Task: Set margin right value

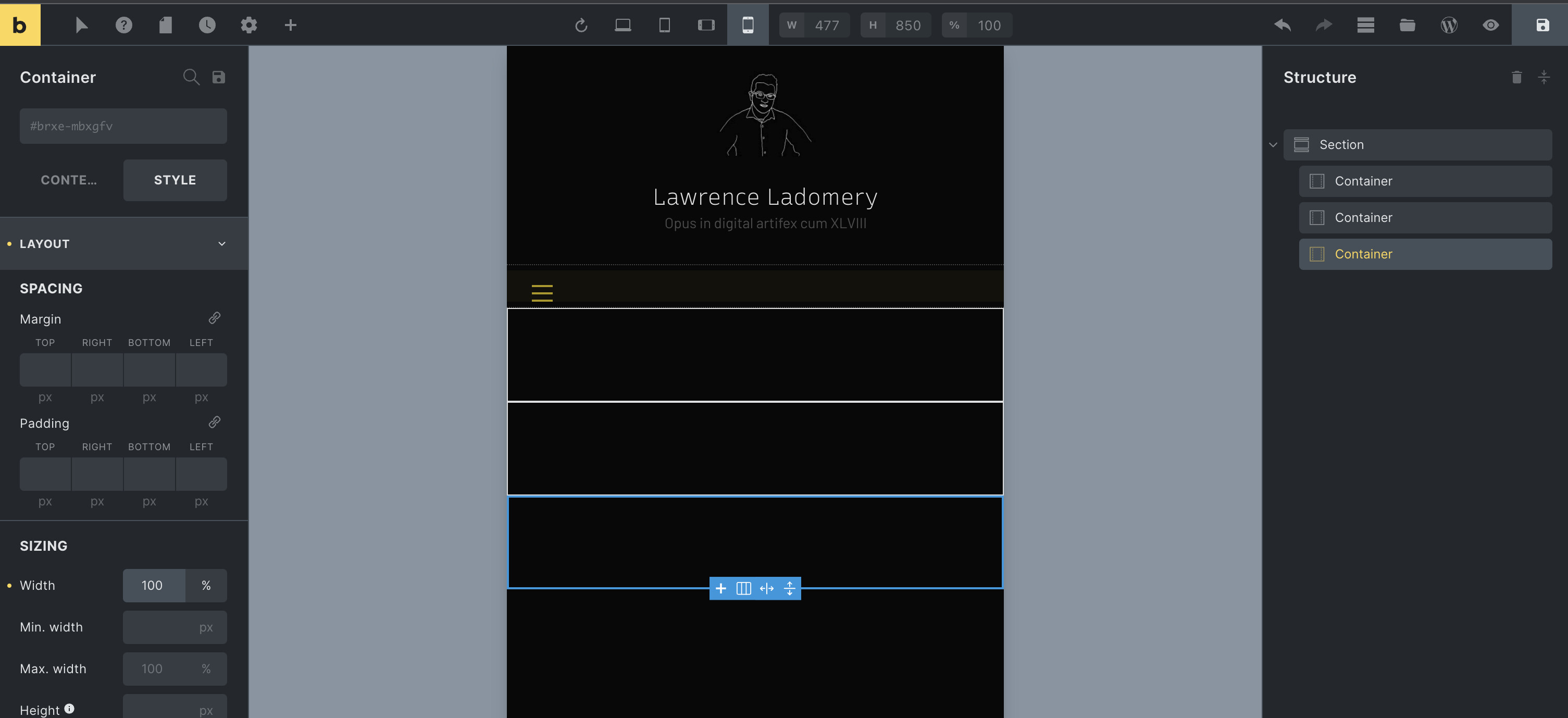Action: click(97, 369)
